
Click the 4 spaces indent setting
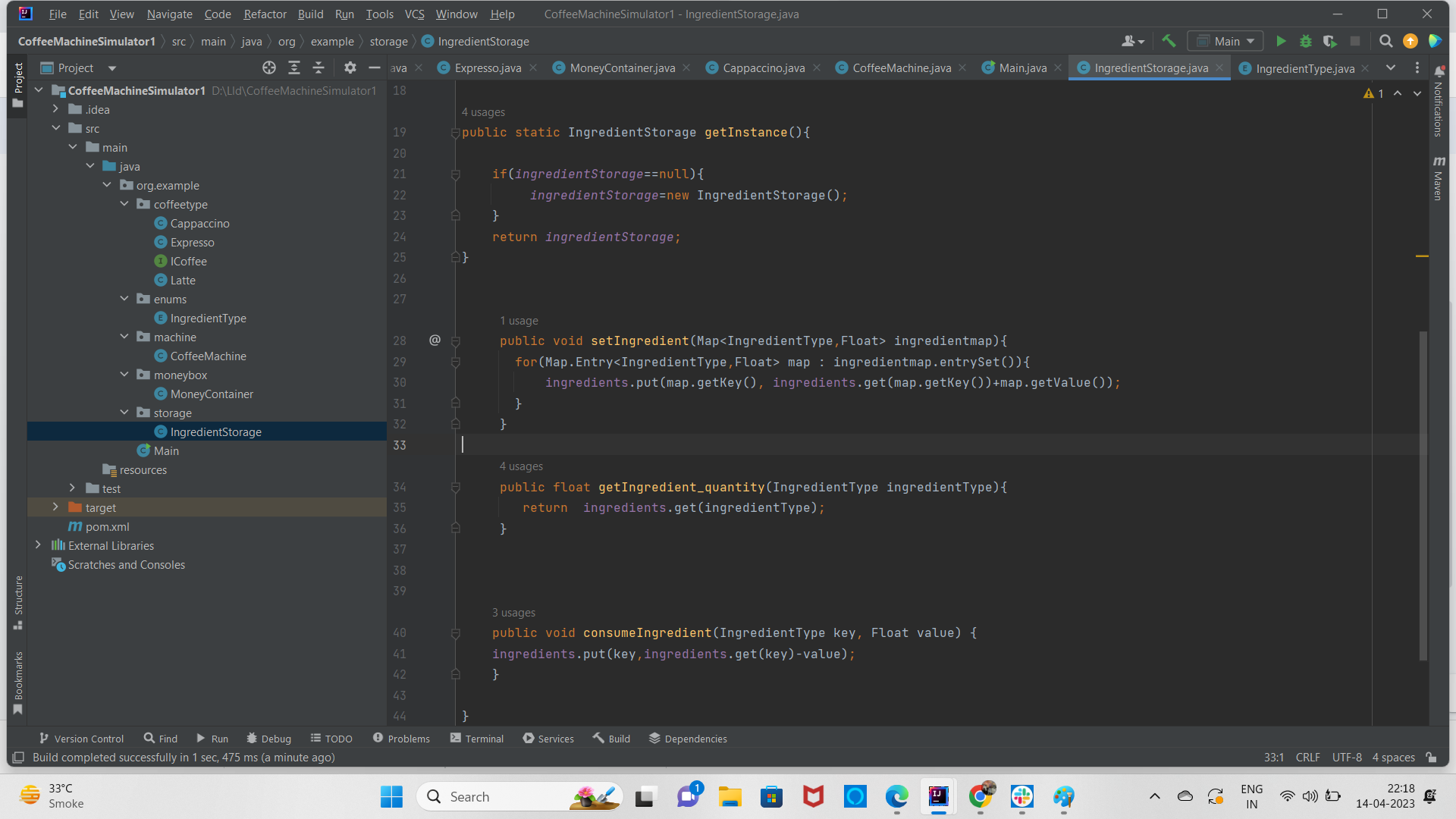coord(1393,758)
